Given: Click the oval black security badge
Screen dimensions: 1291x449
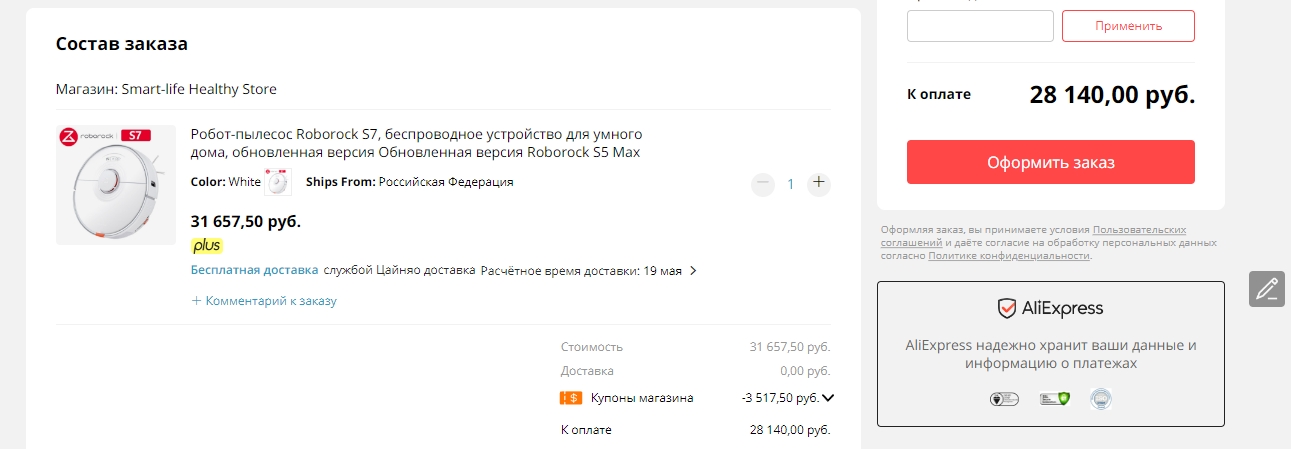Looking at the screenshot, I should pos(1003,399).
